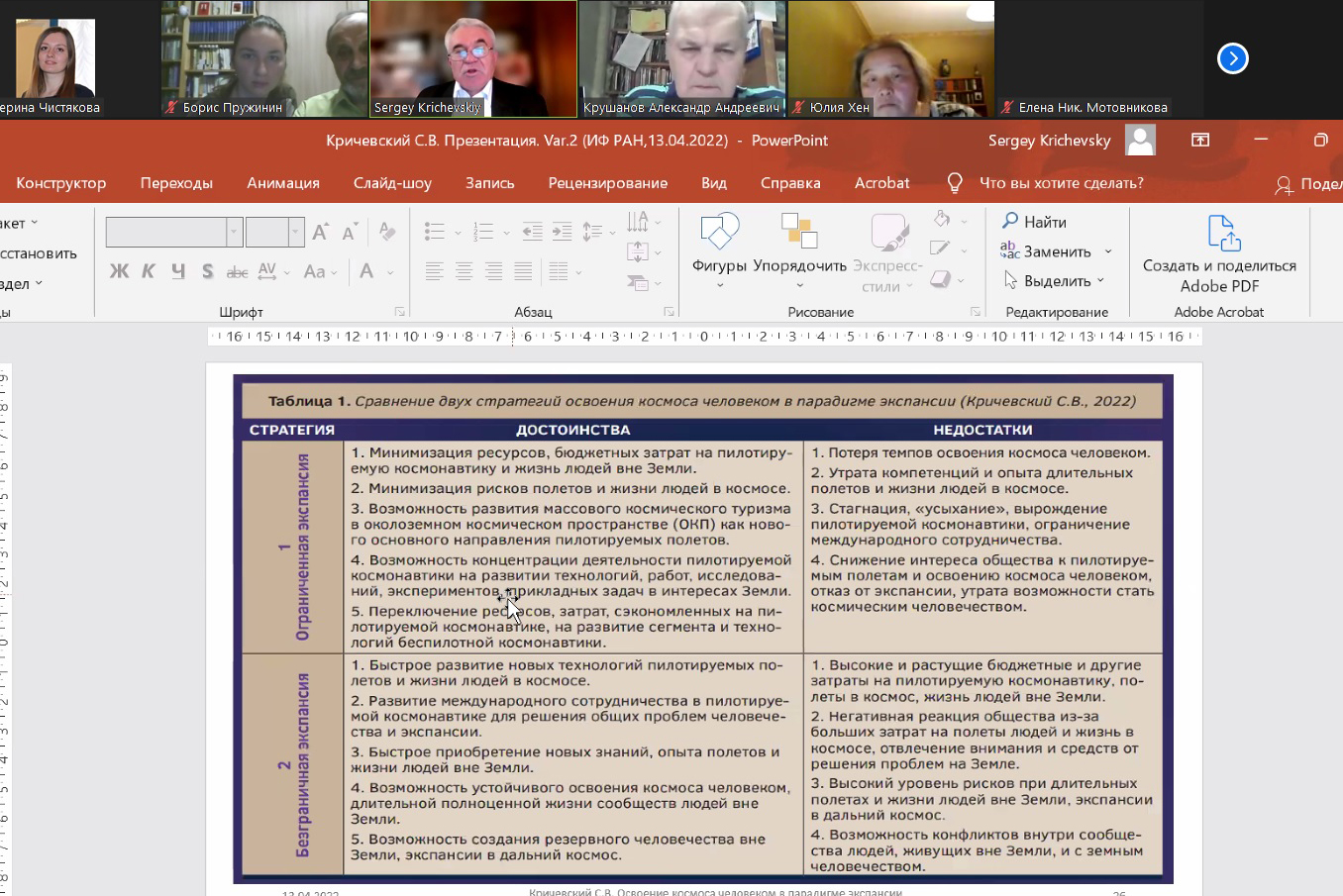Toggle bold Ж formatting
Screen dimensions: 1343x896
pyautogui.click(x=119, y=271)
